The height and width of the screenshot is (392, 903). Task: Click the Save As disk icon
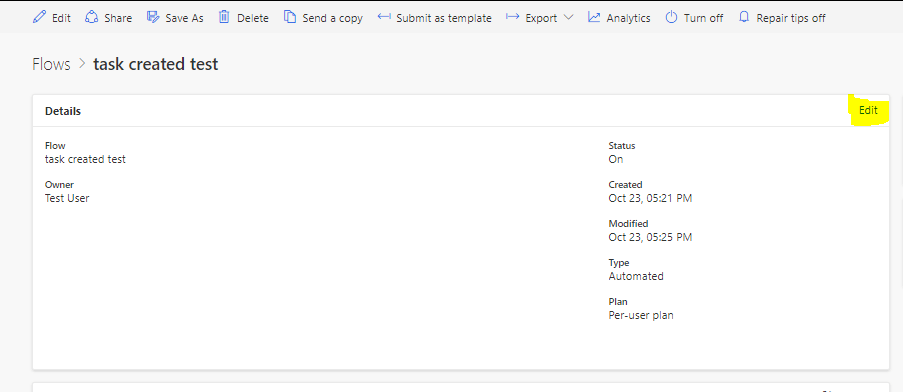click(153, 17)
